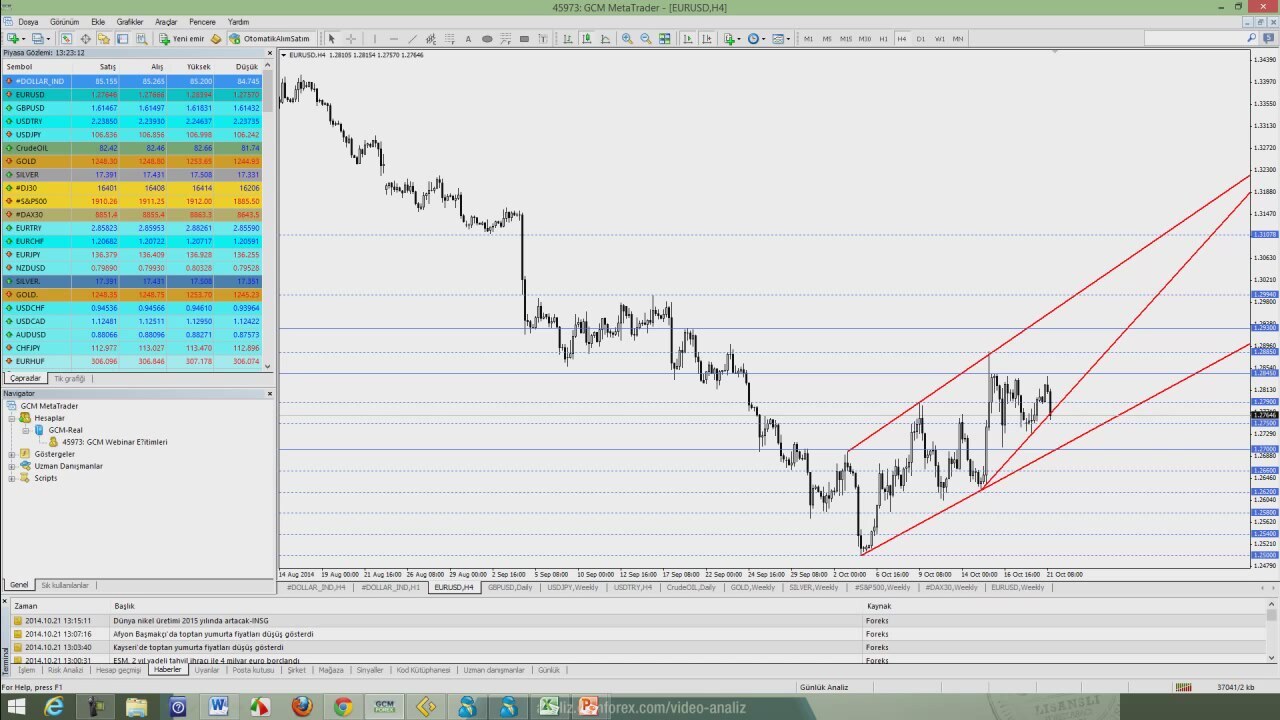Open the templates dropdown
The height and width of the screenshot is (720, 1280).
coord(781,39)
